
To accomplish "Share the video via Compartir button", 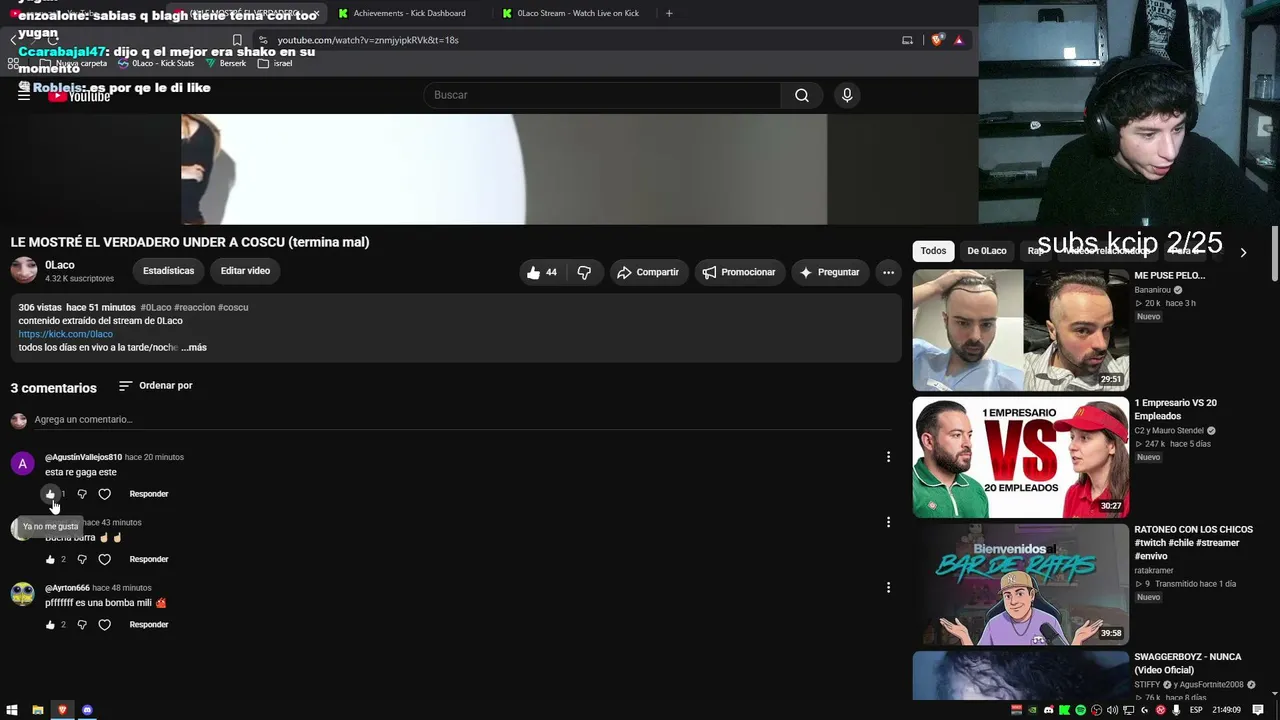I will point(648,272).
